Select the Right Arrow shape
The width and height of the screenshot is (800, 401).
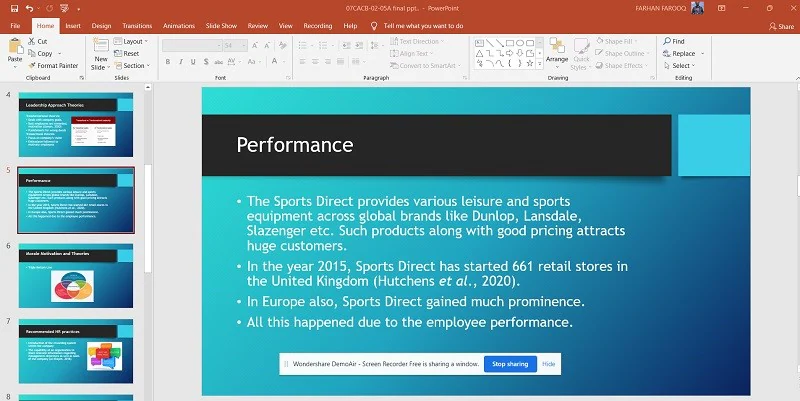coord(510,54)
